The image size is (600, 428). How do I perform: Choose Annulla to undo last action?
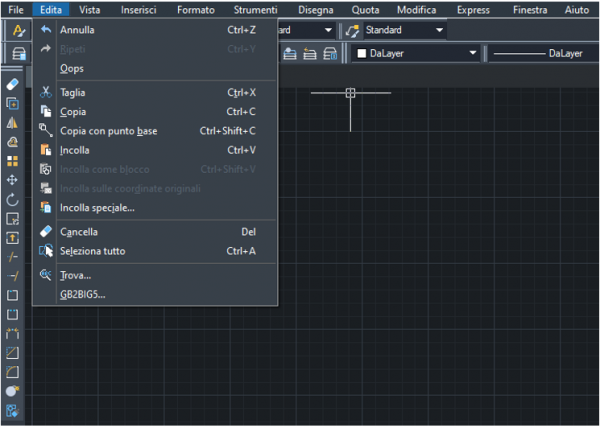point(155,30)
